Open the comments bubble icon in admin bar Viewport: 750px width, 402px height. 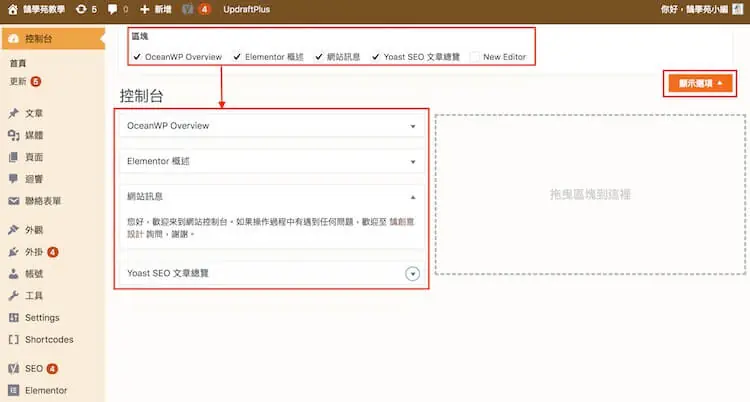(112, 9)
